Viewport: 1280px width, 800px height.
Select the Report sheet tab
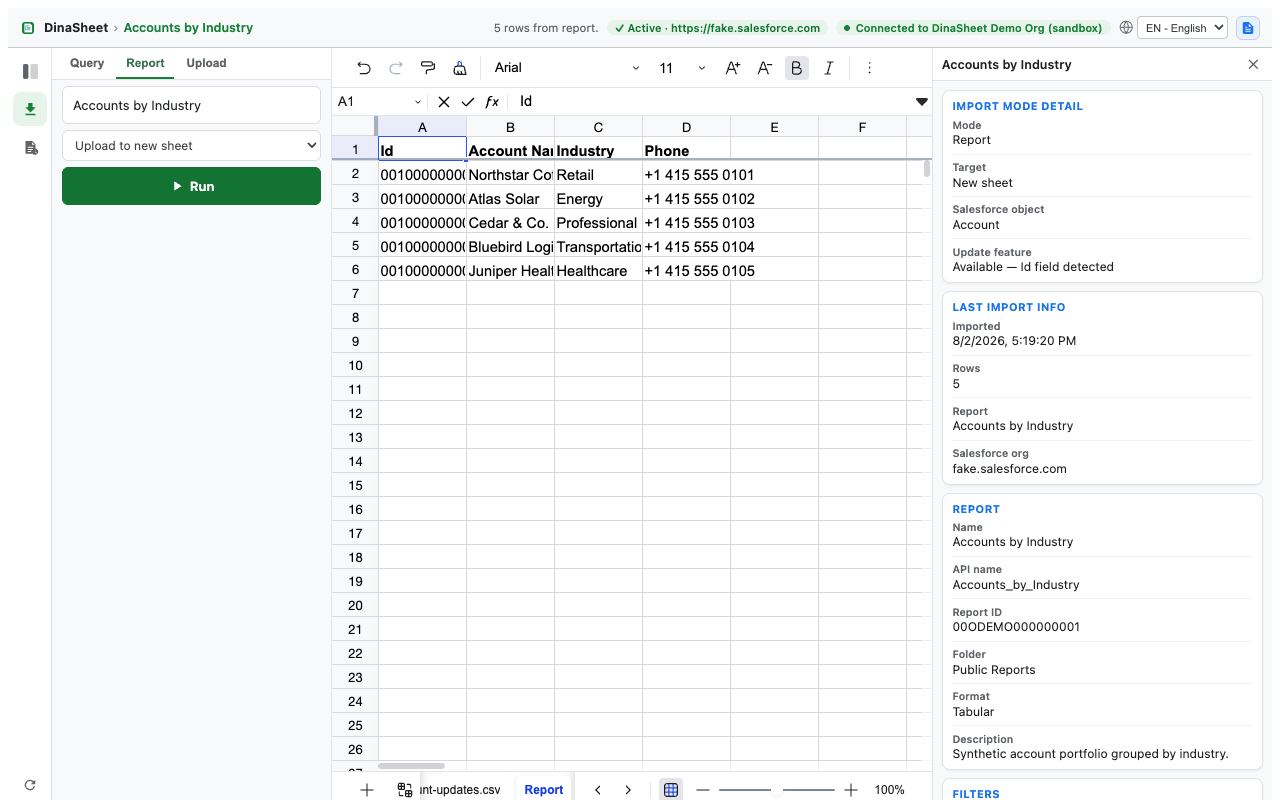click(x=544, y=790)
